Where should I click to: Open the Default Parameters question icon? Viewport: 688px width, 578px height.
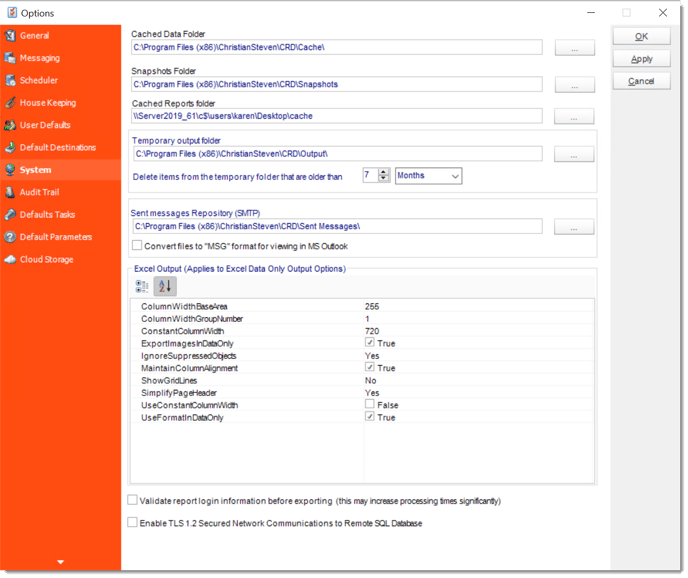[10, 237]
